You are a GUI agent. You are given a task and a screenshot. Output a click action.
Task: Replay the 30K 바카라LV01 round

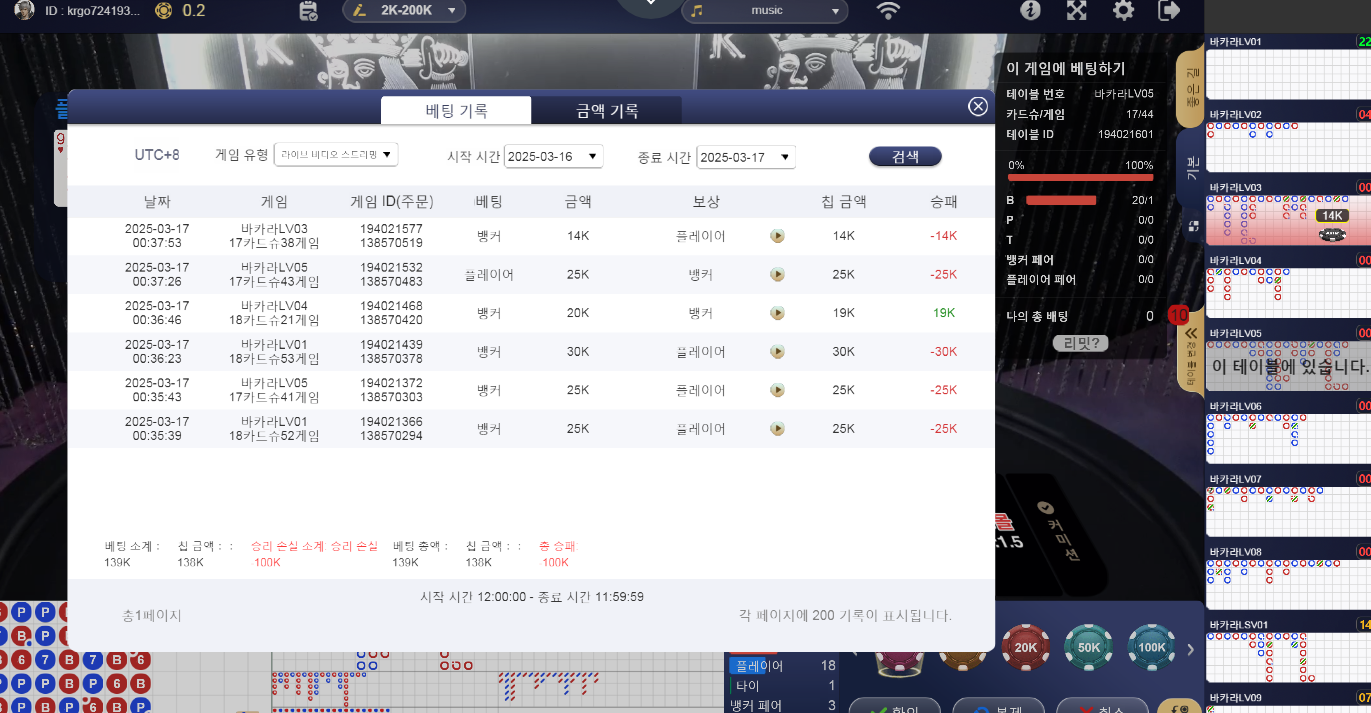[x=777, y=352]
